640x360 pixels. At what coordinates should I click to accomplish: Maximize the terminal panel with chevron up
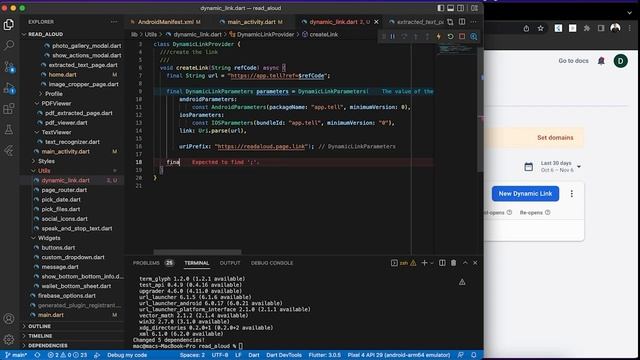click(x=465, y=263)
